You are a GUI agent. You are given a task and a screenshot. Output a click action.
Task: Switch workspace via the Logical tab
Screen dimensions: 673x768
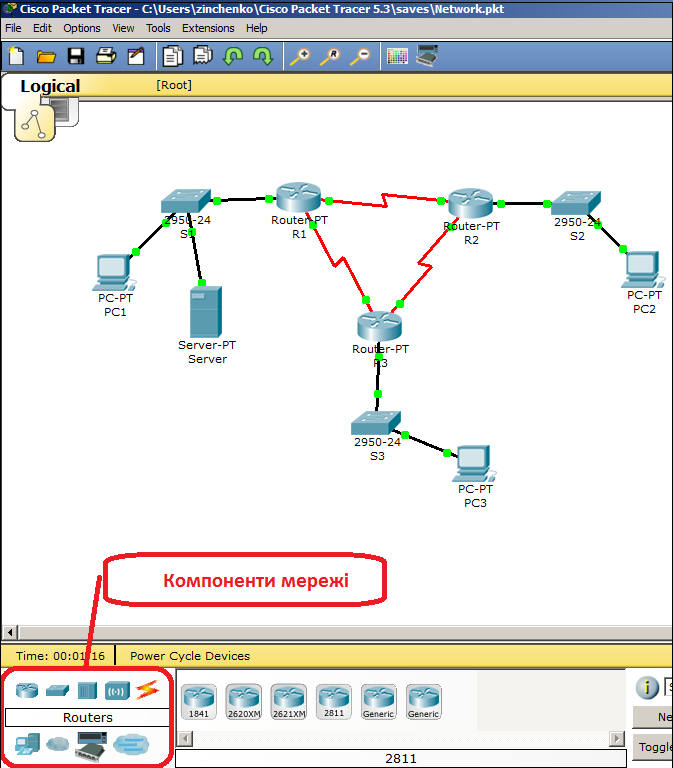pyautogui.click(x=50, y=86)
